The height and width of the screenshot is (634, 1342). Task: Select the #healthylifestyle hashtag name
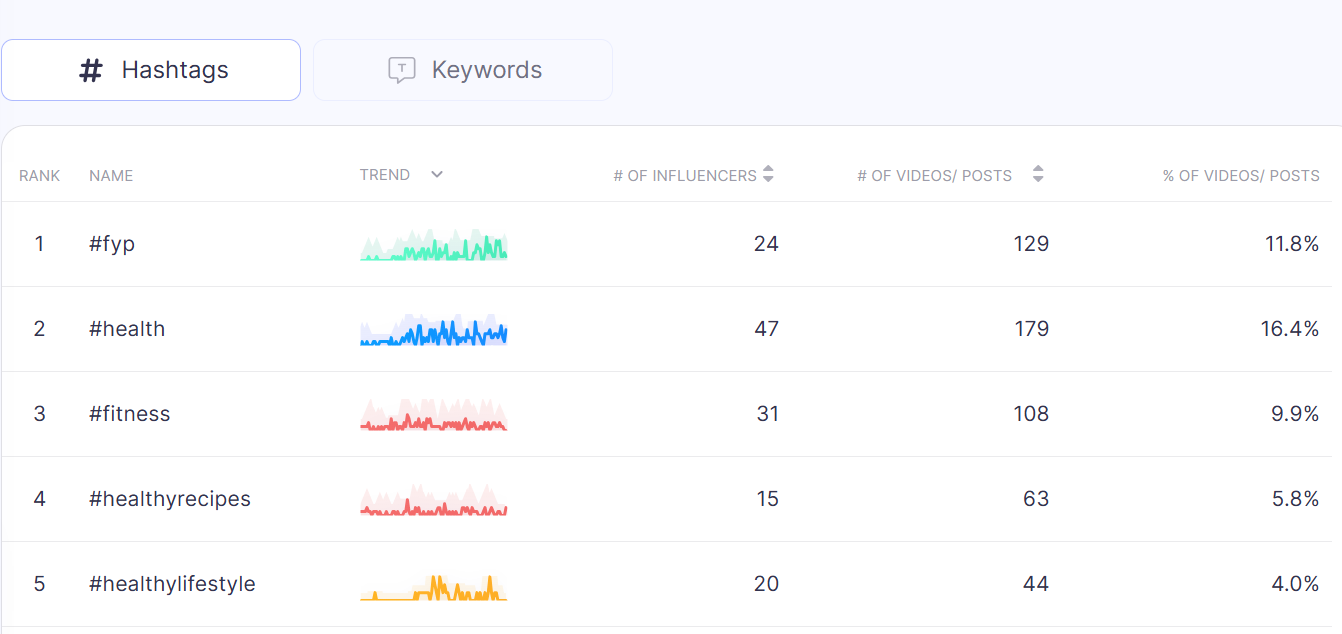172,584
